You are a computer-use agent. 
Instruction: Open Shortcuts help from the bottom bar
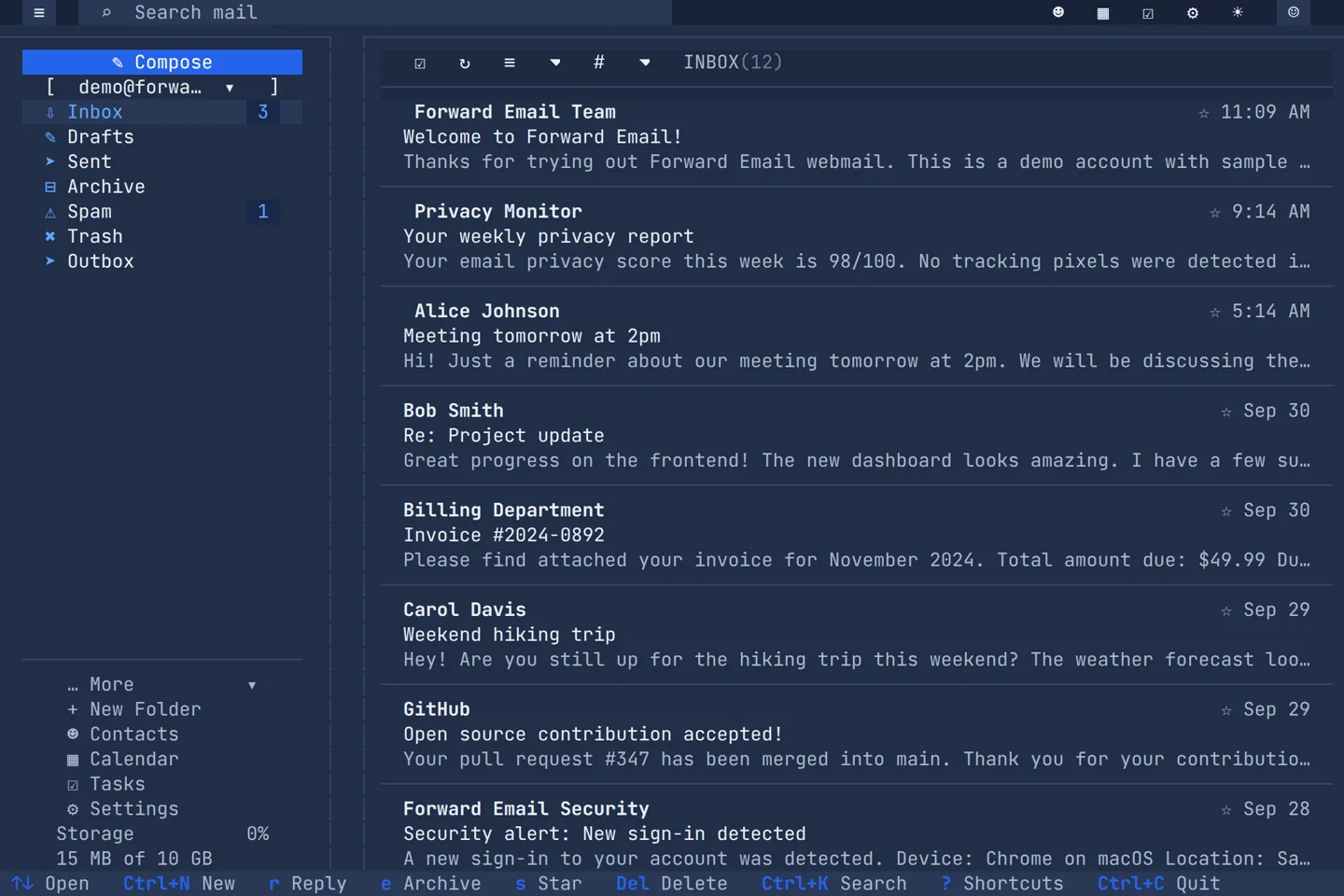tap(1002, 884)
